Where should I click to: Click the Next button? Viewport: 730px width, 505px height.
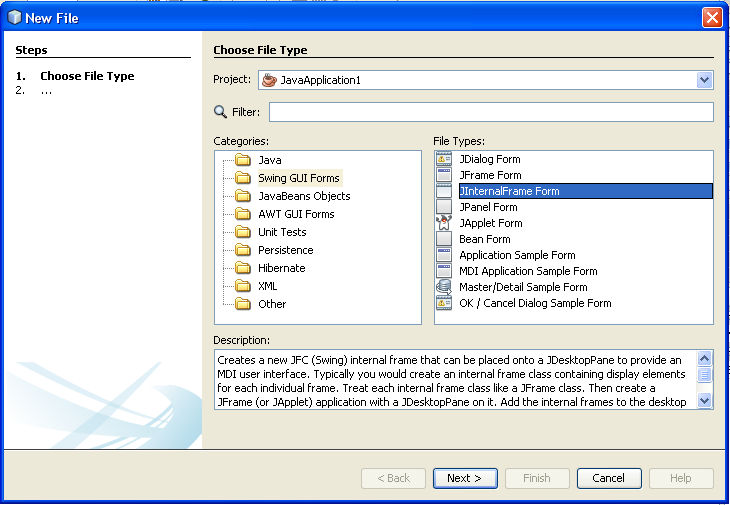coord(465,478)
